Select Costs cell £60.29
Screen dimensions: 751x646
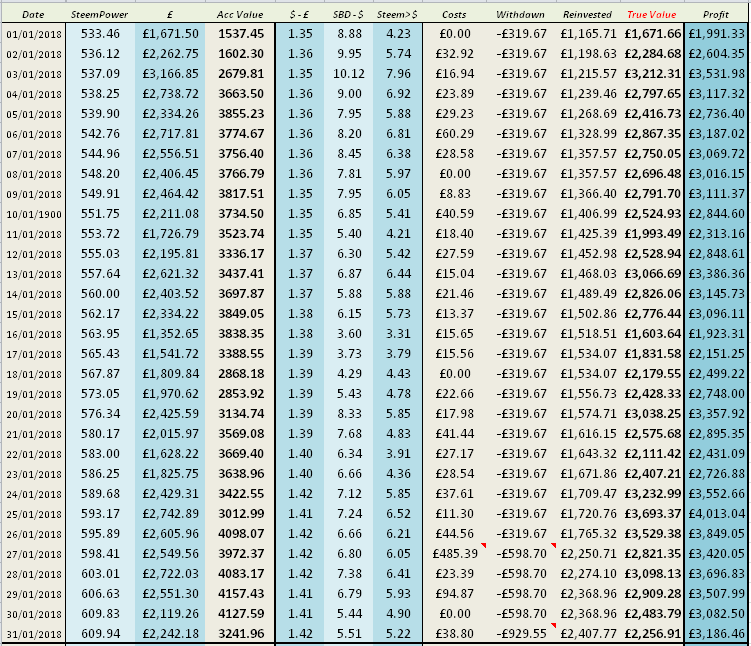point(454,134)
